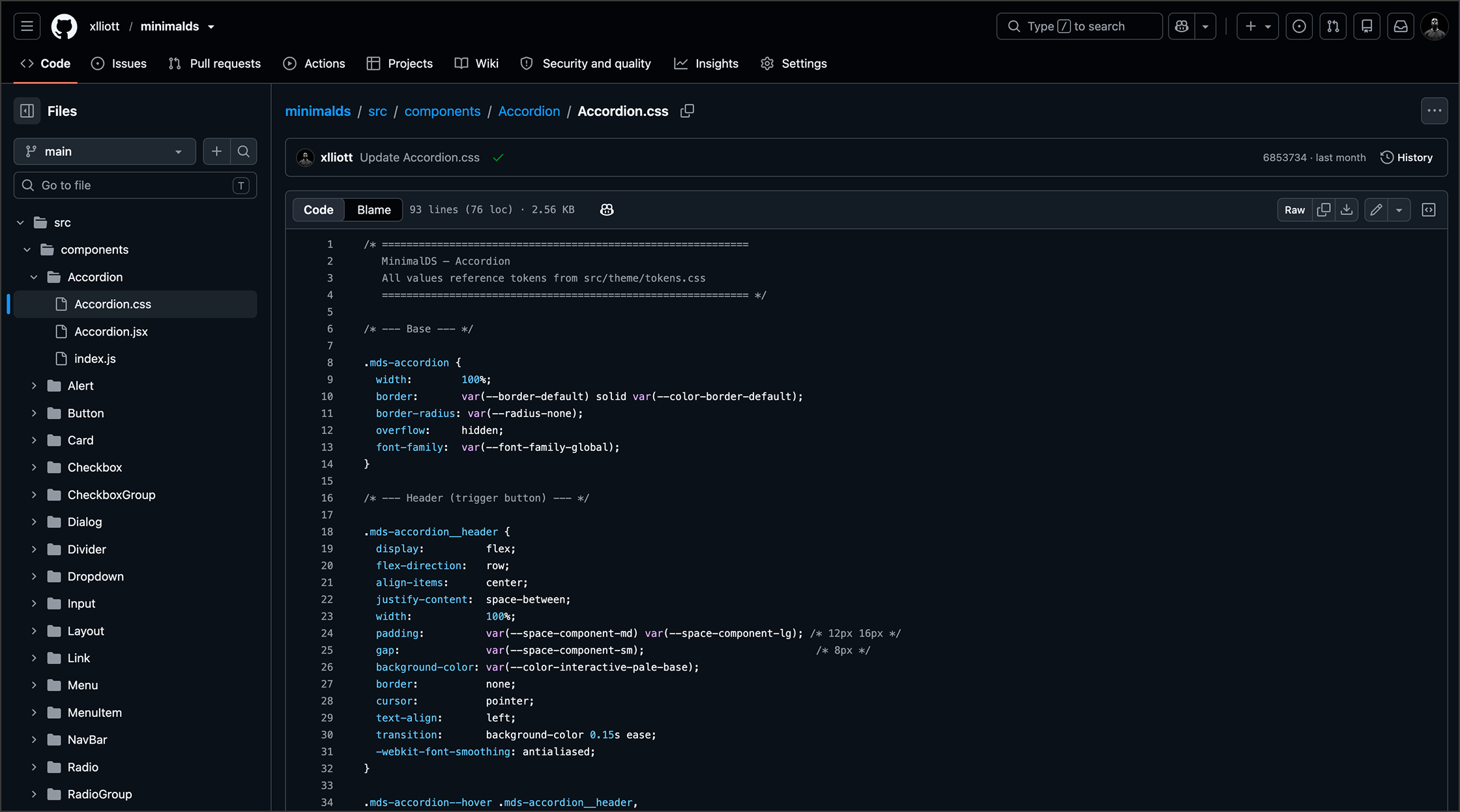Collapse the components folder
Screen dimensions: 1460x812
tap(27, 250)
